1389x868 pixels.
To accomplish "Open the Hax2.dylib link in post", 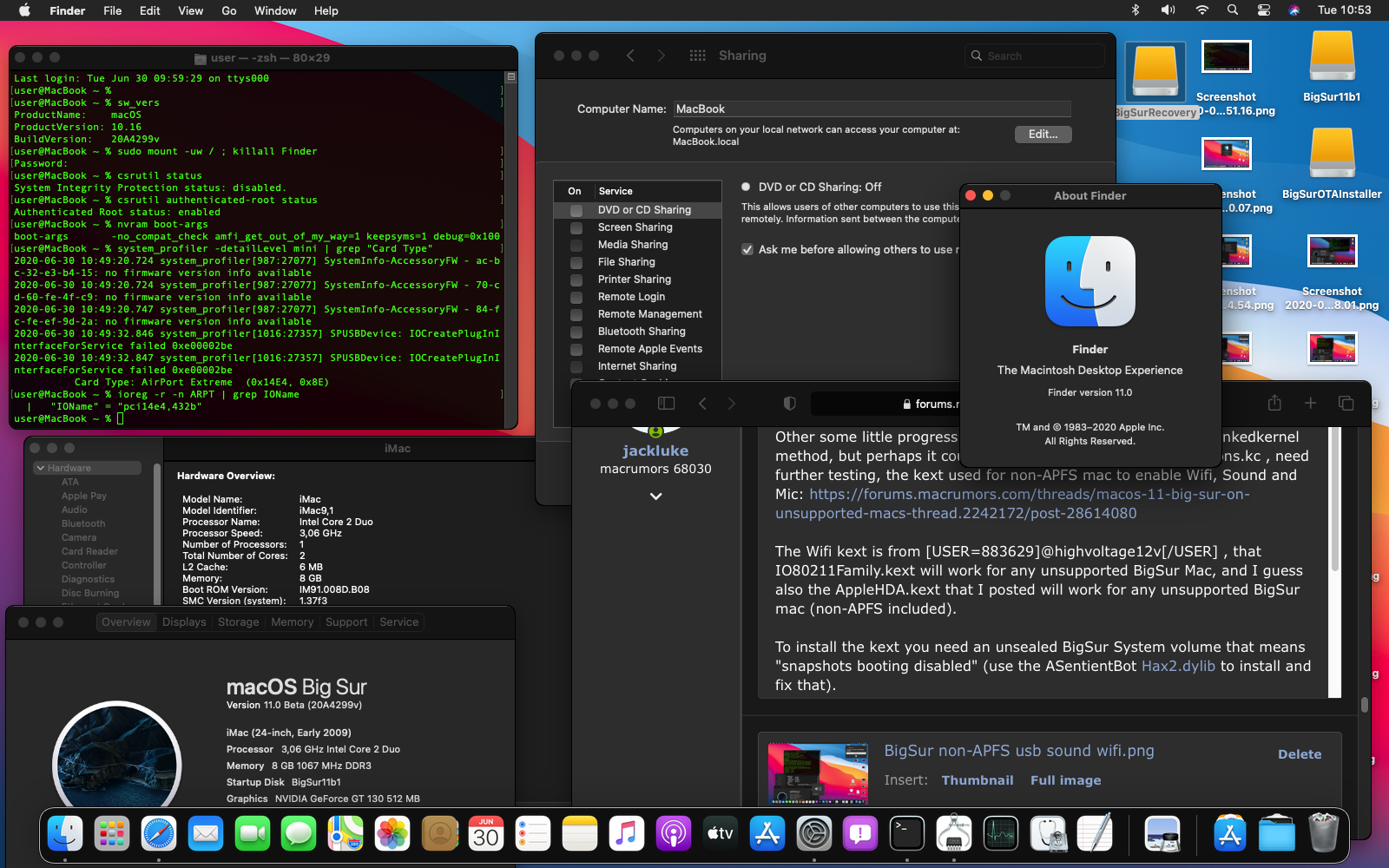I will [1178, 666].
